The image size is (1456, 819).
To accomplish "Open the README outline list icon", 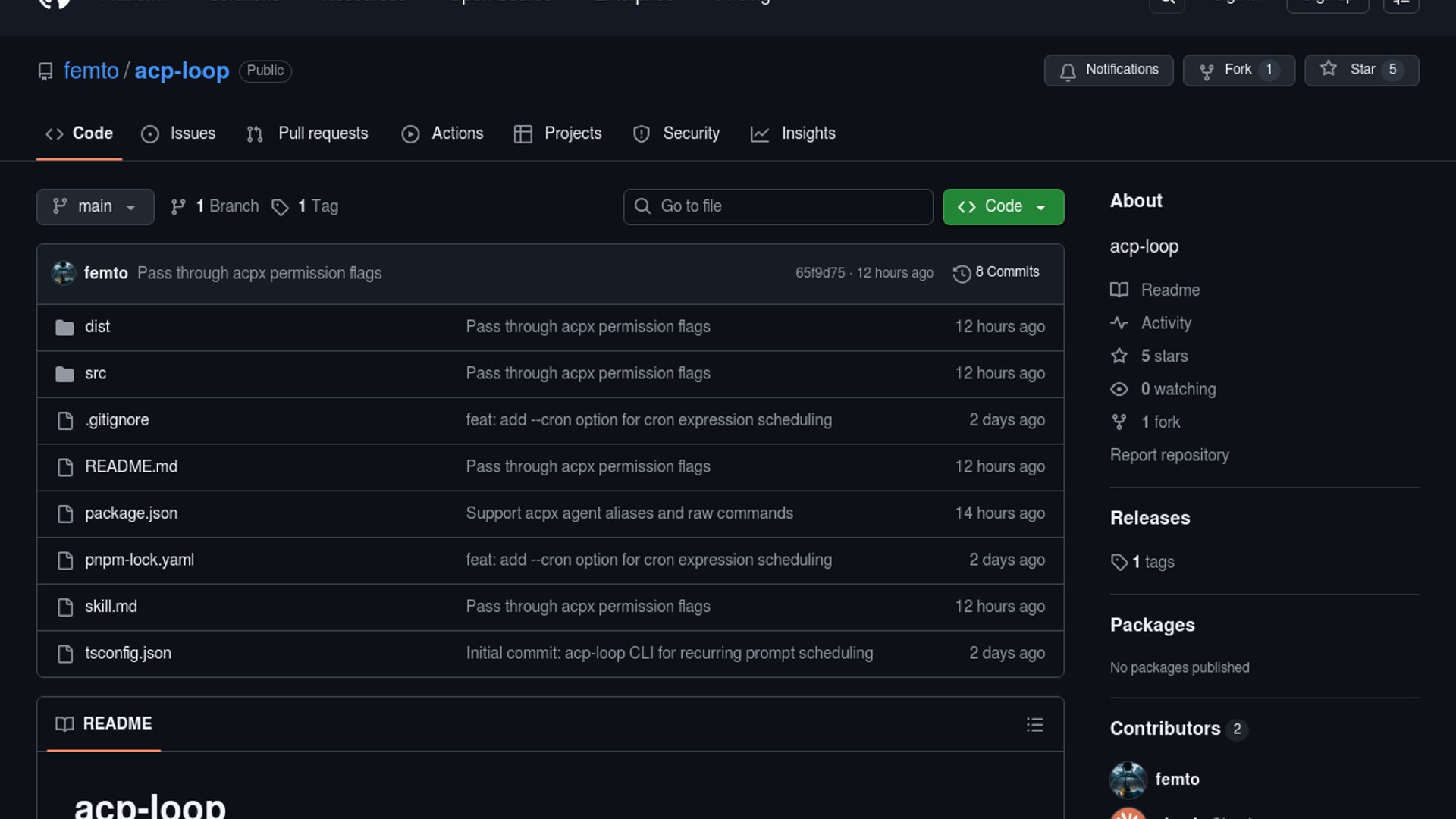I will 1034,724.
